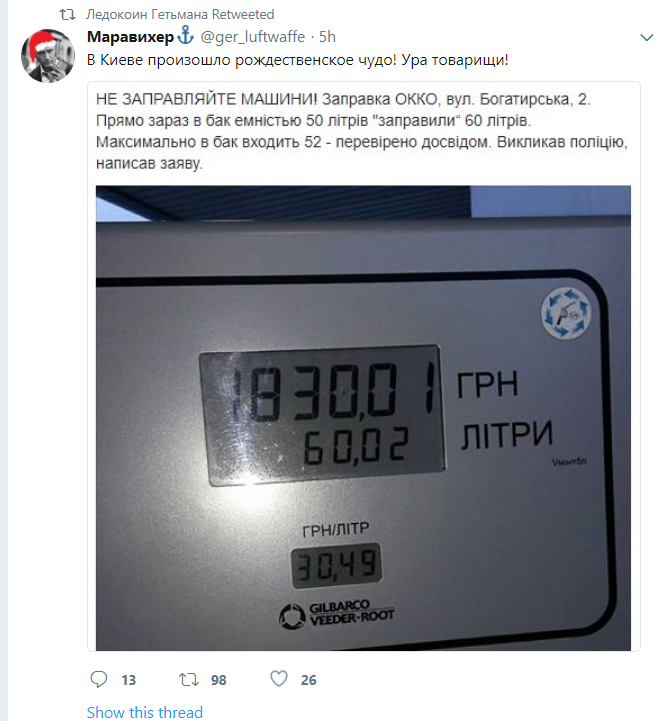Like the tweet with the heart icon

coord(279,679)
